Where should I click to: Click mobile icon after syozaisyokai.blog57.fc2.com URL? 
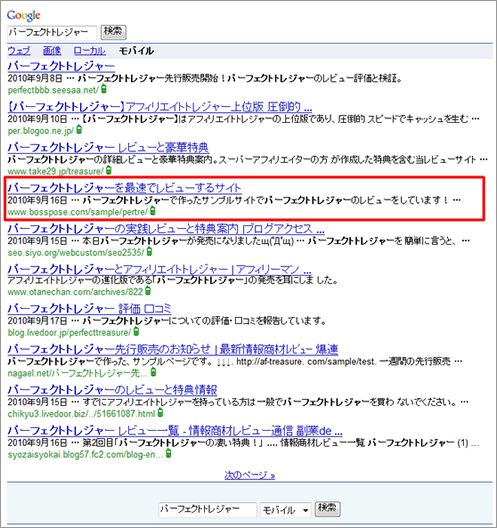168,454
